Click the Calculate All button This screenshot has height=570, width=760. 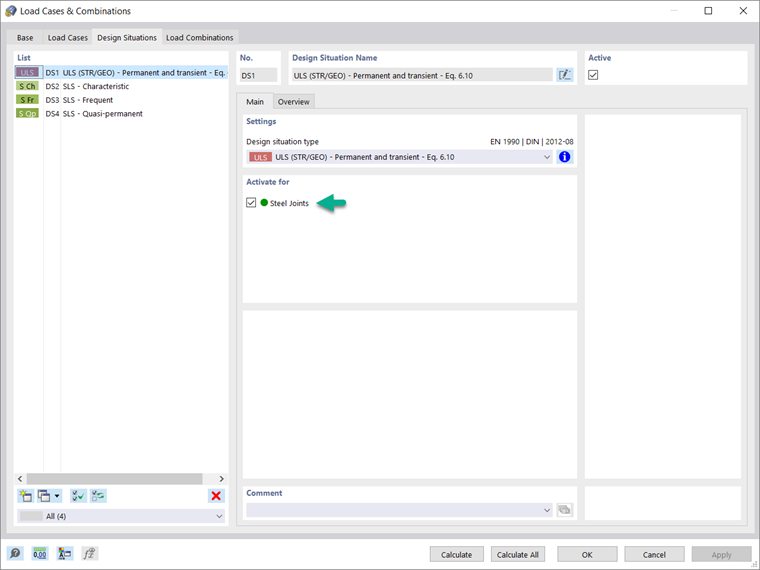518,554
